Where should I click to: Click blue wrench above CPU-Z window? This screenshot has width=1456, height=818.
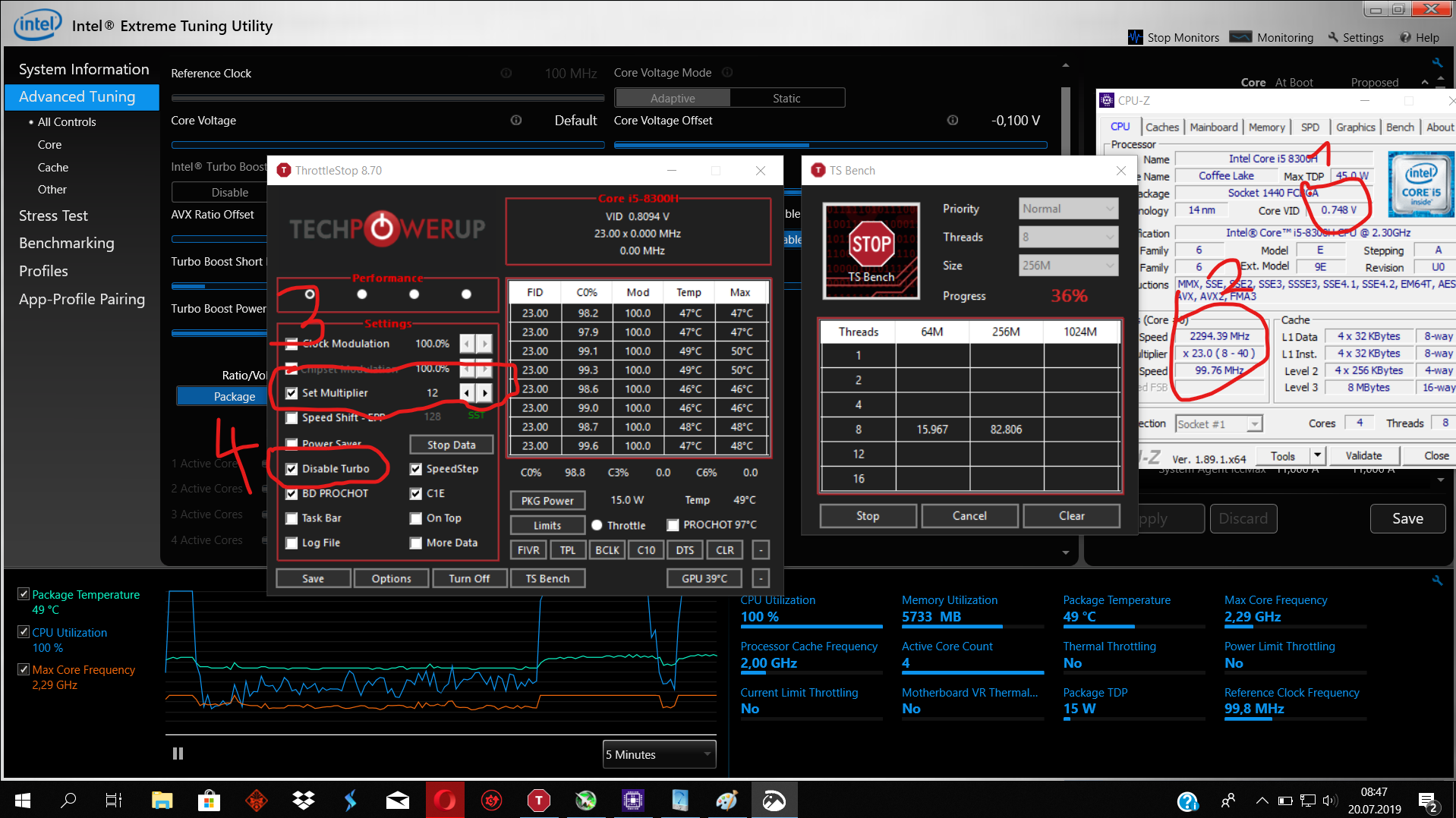[1437, 62]
